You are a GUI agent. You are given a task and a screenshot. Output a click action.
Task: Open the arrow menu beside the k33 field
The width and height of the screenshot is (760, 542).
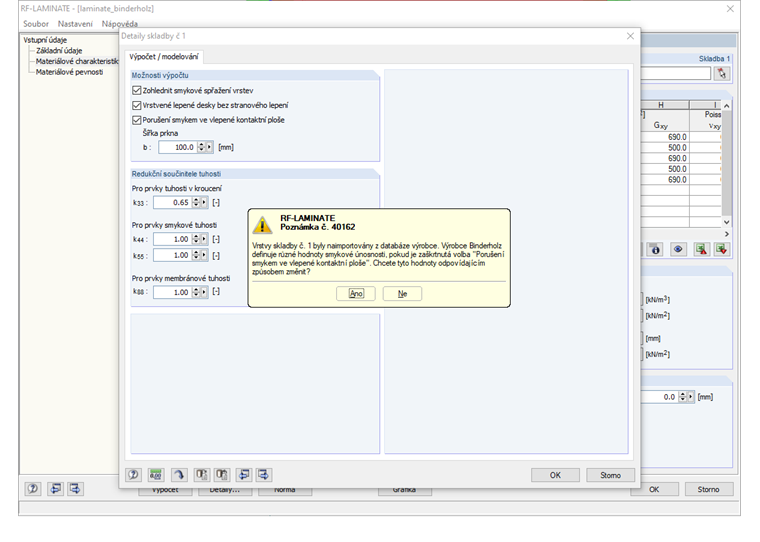pos(204,202)
